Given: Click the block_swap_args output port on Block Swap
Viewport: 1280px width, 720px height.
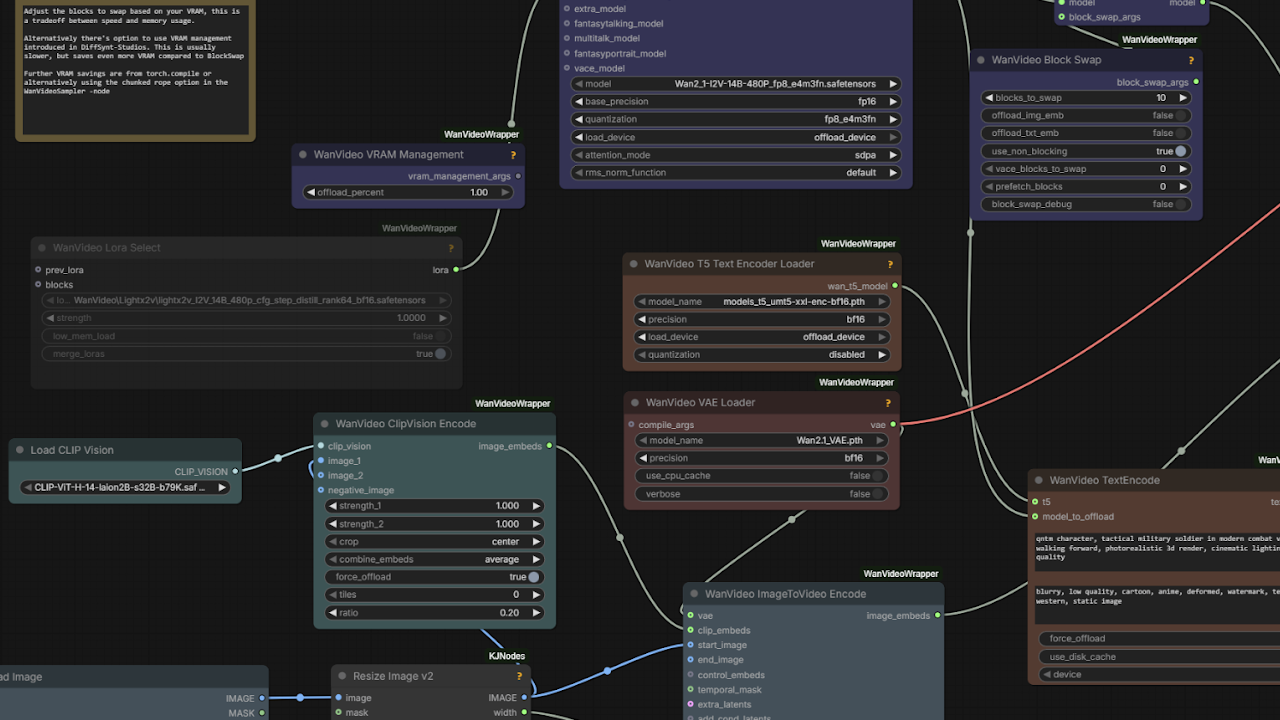Looking at the screenshot, I should (1196, 82).
